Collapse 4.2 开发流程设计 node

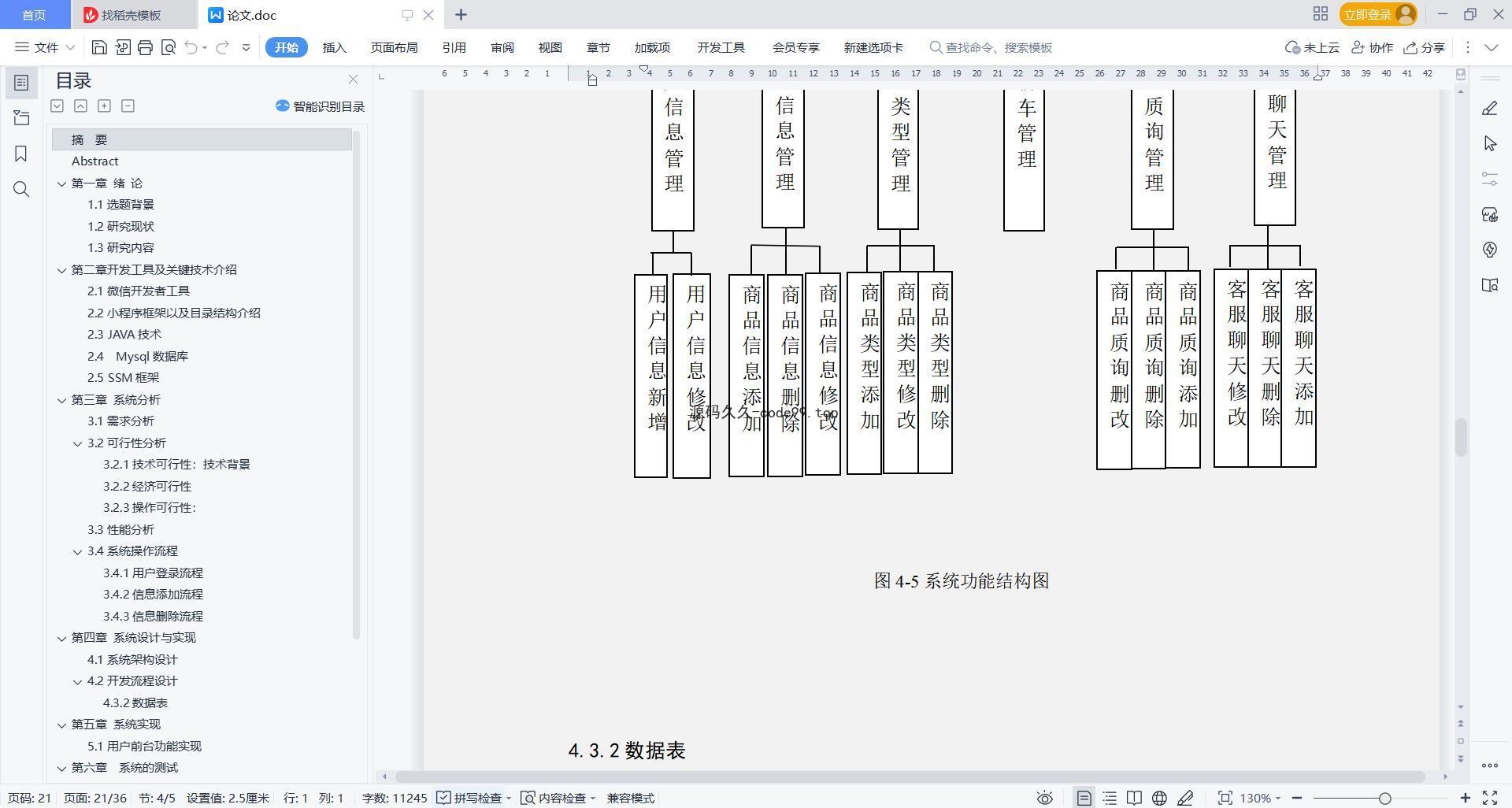(78, 681)
